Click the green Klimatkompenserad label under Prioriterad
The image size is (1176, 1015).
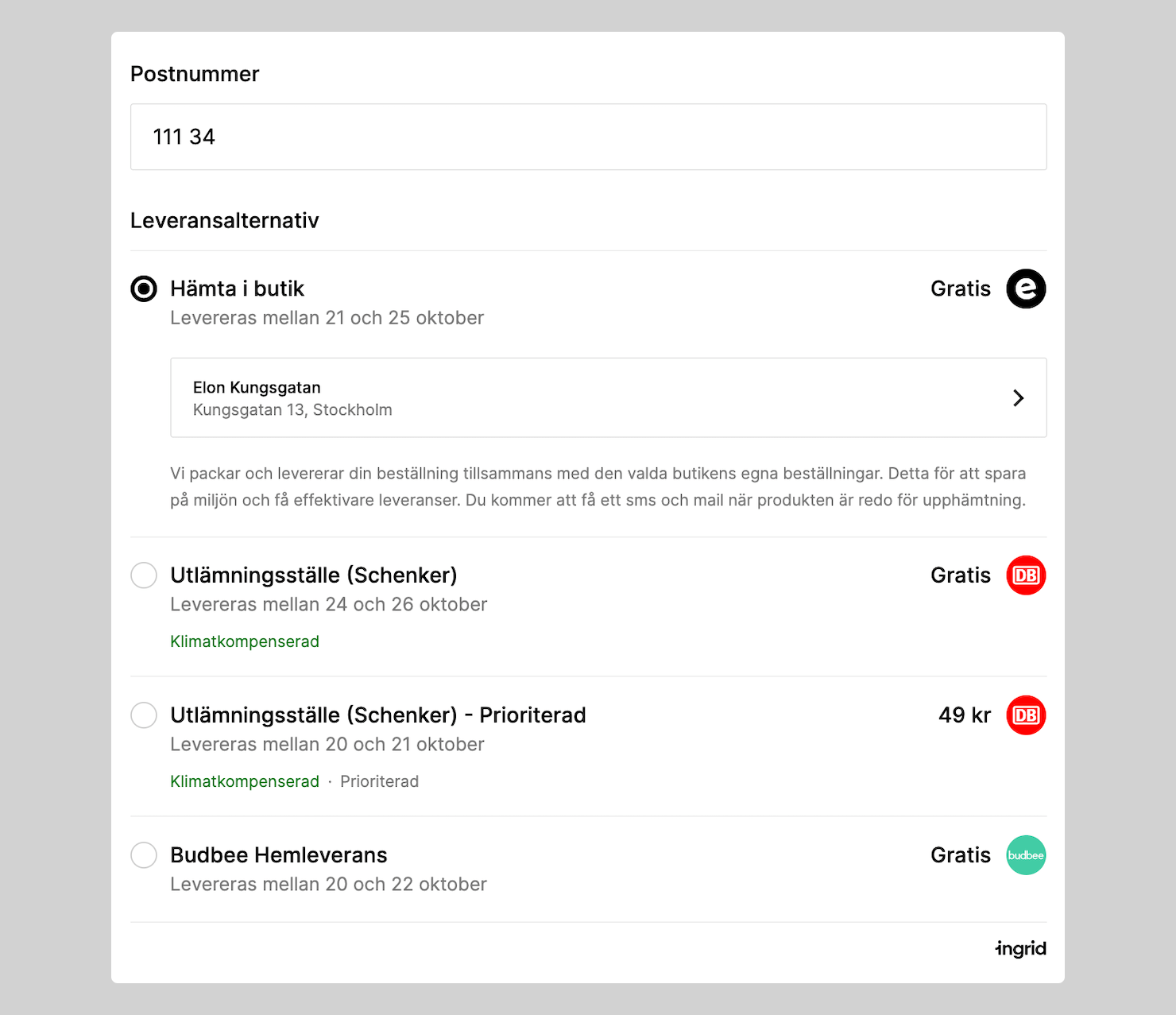pos(245,781)
